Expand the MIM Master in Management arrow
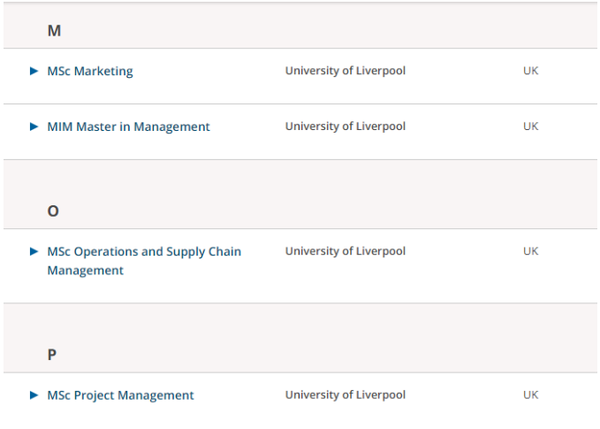The height and width of the screenshot is (429, 600). point(34,126)
